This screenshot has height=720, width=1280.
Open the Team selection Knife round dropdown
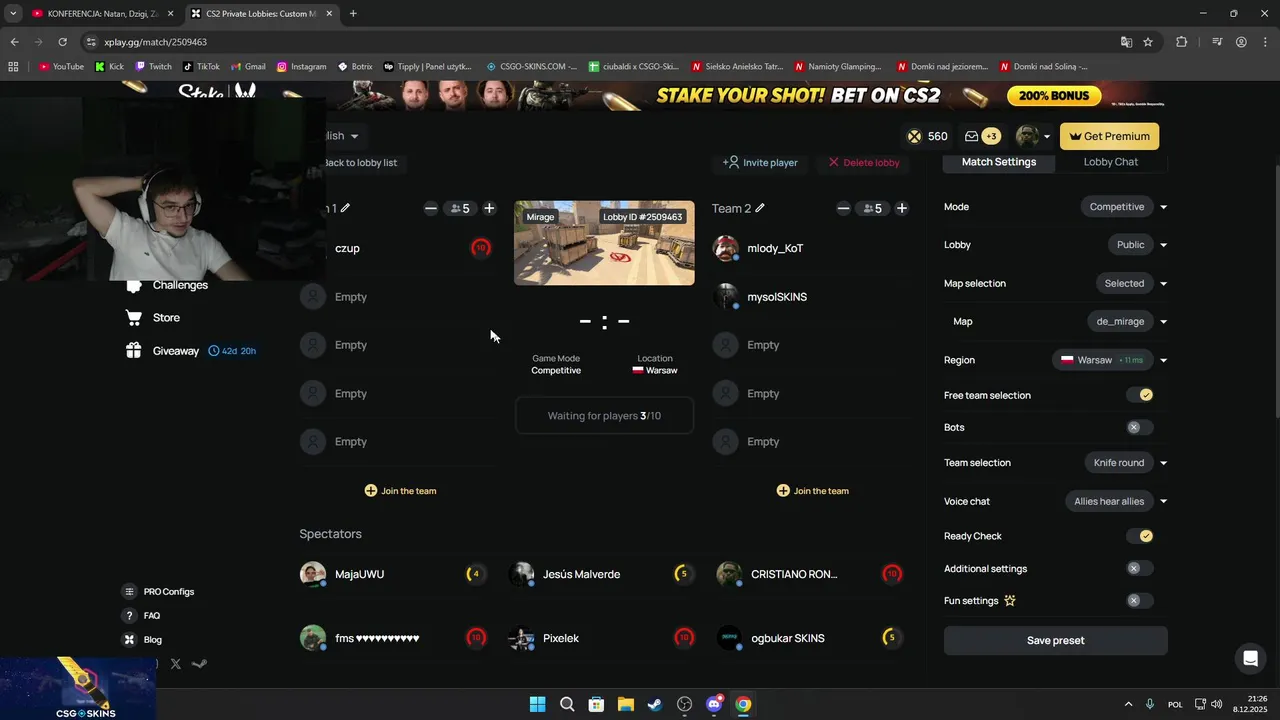click(1125, 463)
